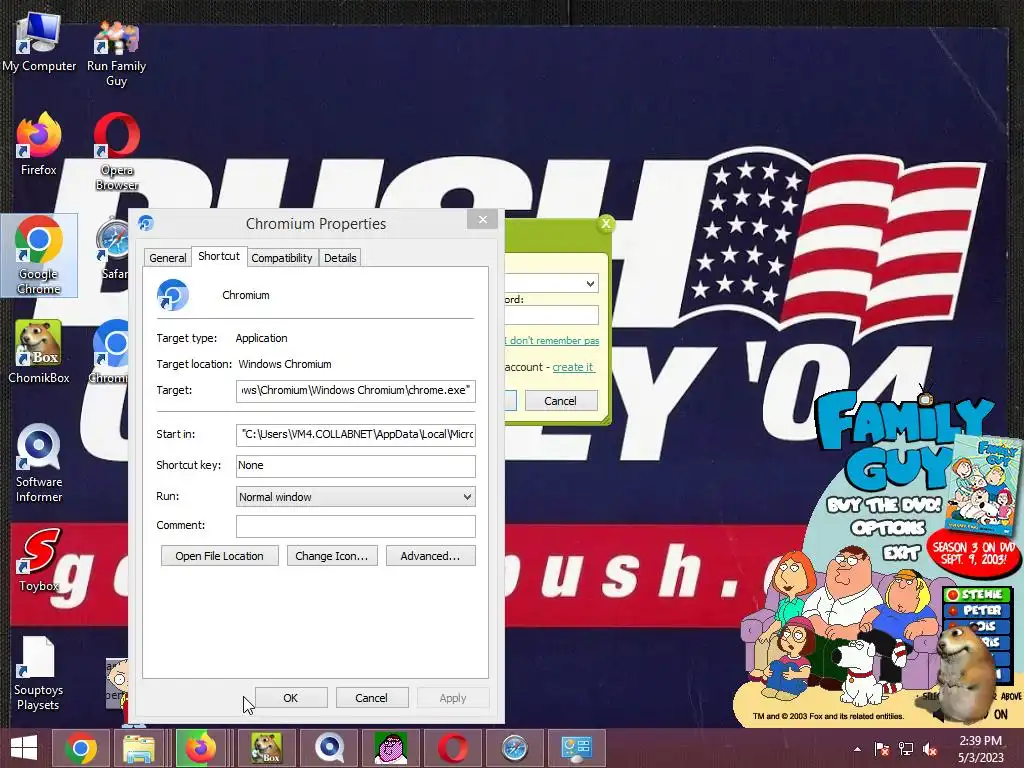This screenshot has width=1024, height=768.
Task: Focus the Shortcut key field
Action: click(x=356, y=466)
